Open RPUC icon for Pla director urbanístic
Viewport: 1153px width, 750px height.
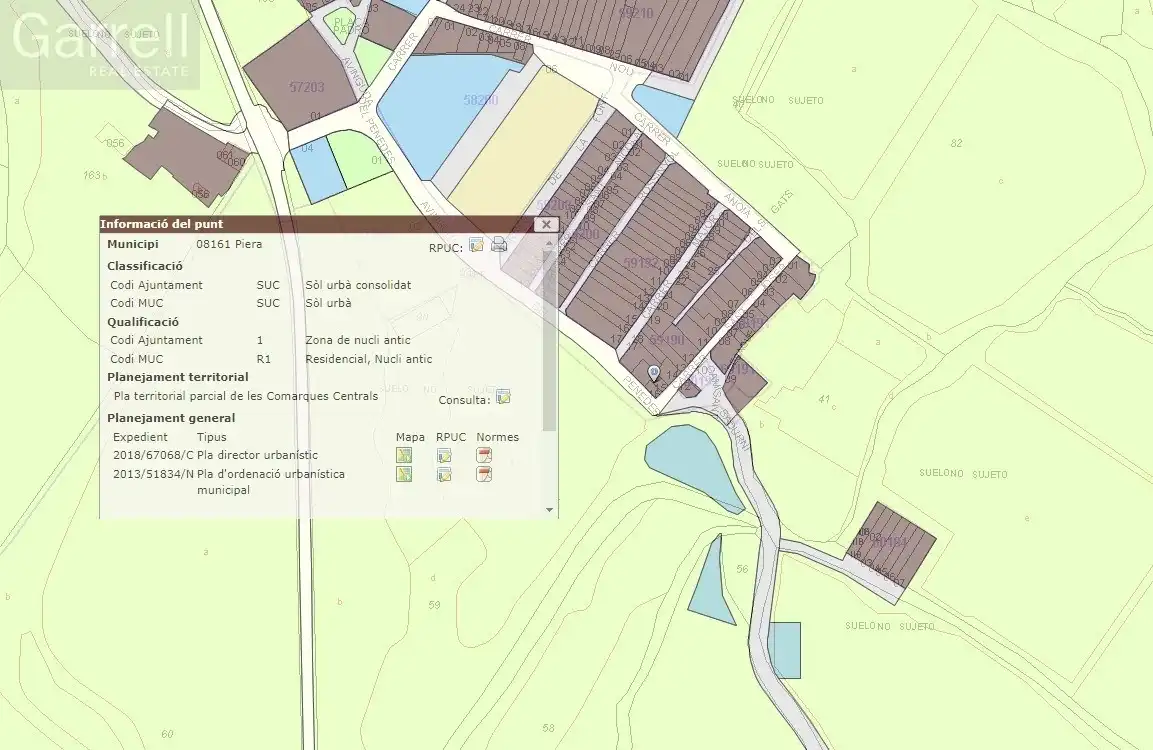[444, 455]
